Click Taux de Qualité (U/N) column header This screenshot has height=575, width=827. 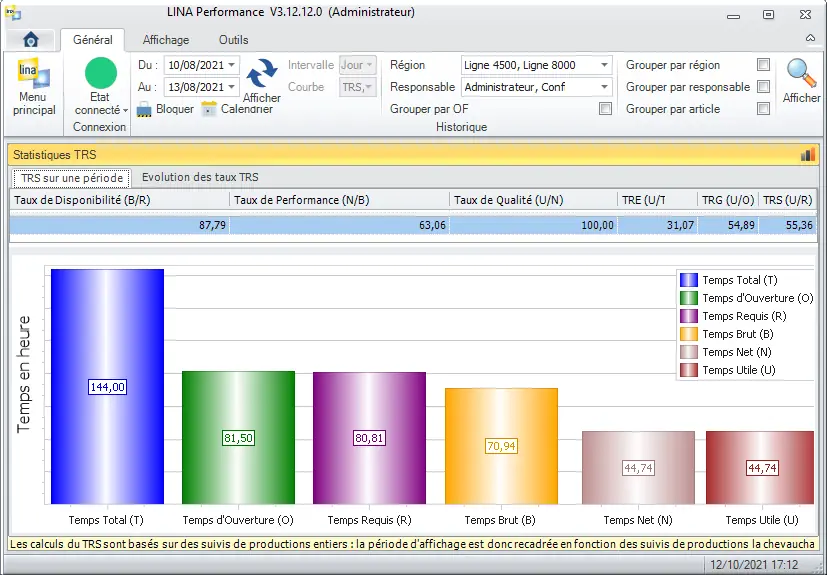[x=533, y=200]
